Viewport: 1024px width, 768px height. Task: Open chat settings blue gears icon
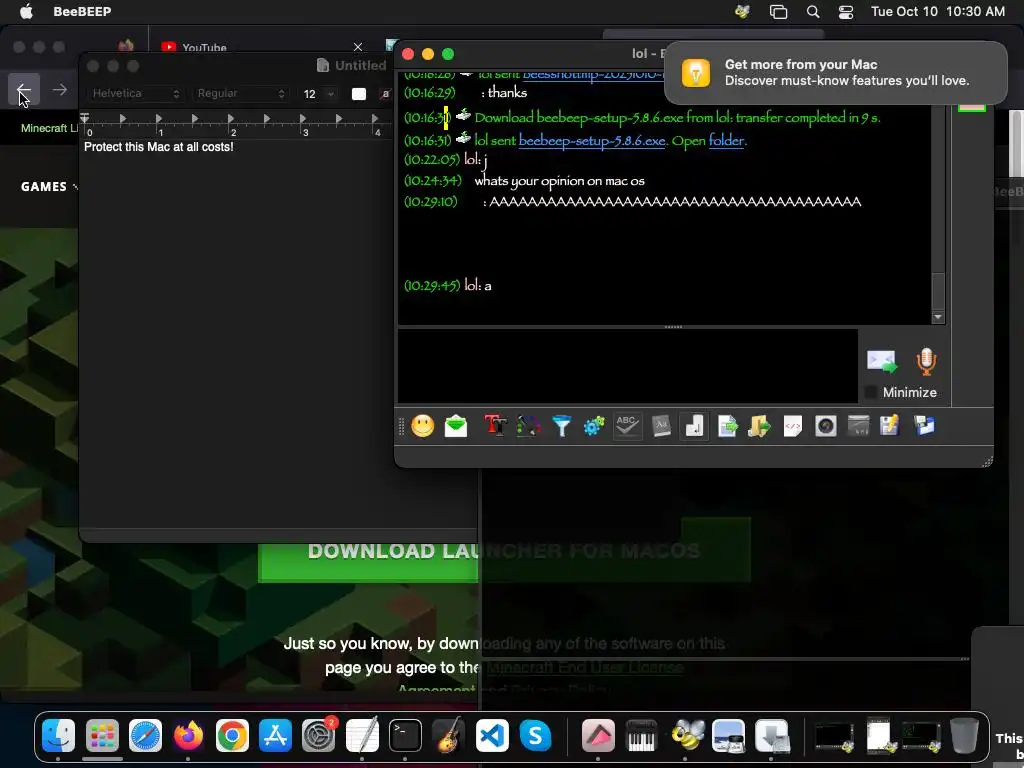pyautogui.click(x=594, y=426)
